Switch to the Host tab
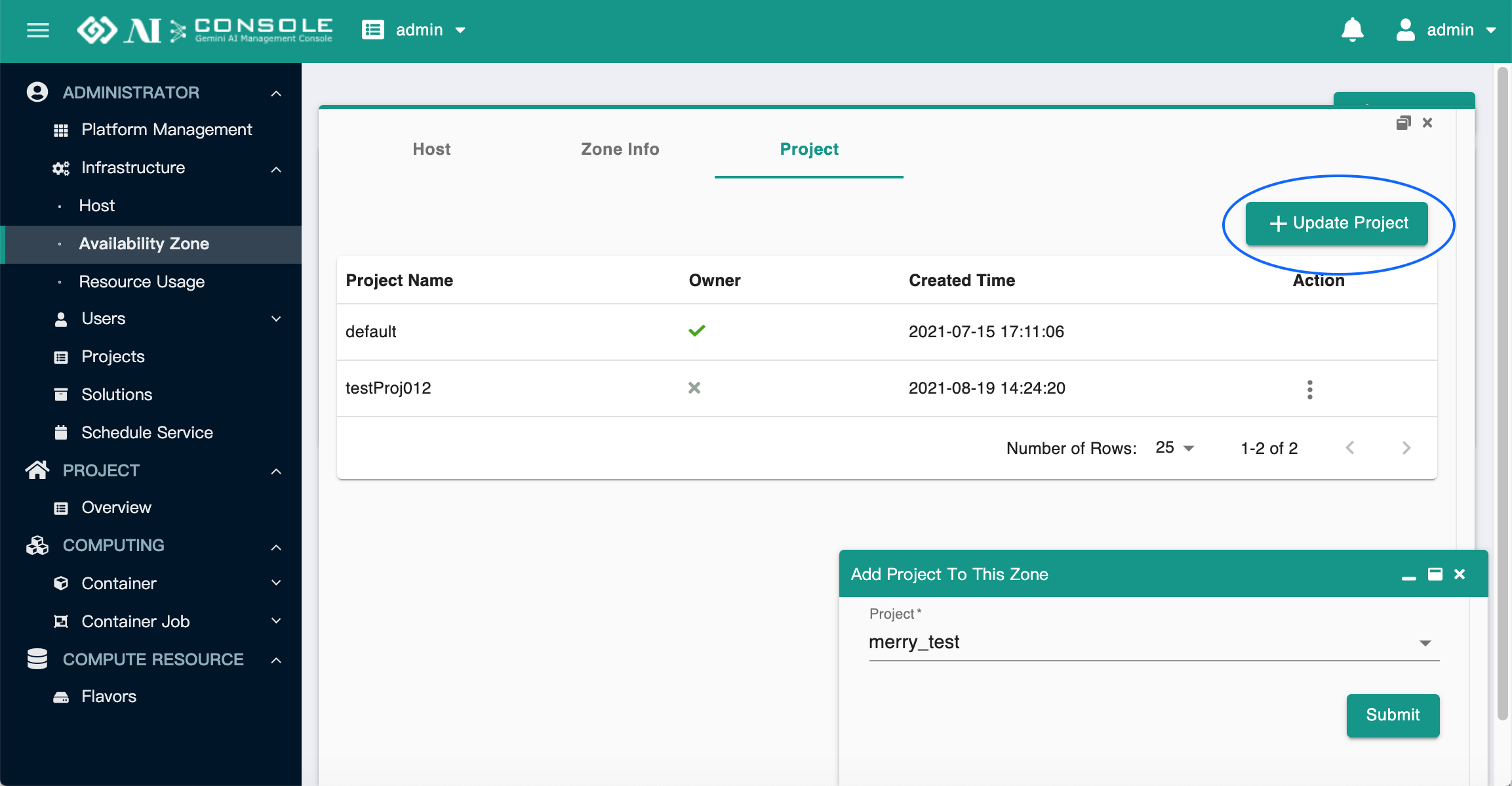The width and height of the screenshot is (1512, 786). pos(431,150)
